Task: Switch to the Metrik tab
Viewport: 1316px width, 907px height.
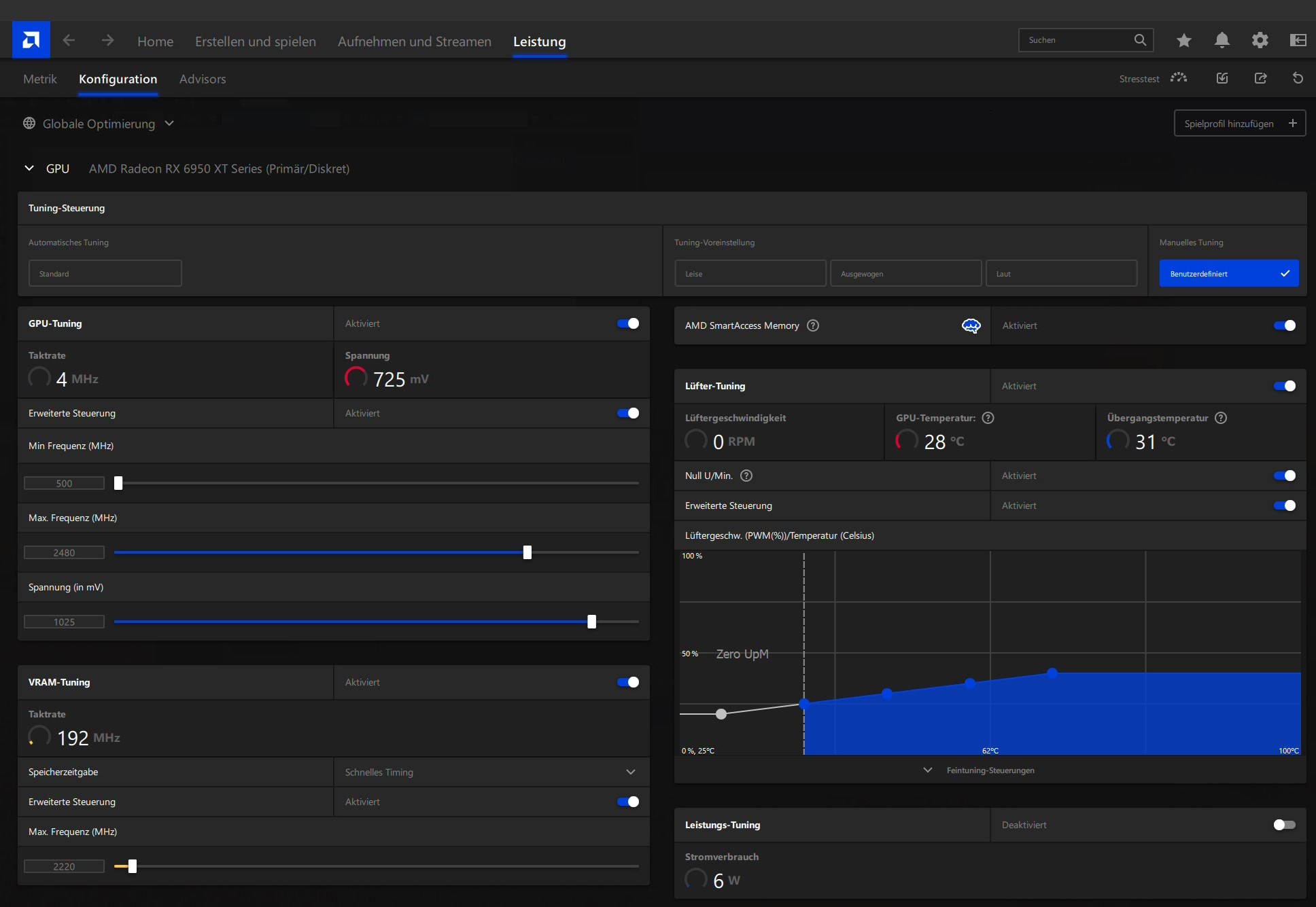Action: click(40, 79)
